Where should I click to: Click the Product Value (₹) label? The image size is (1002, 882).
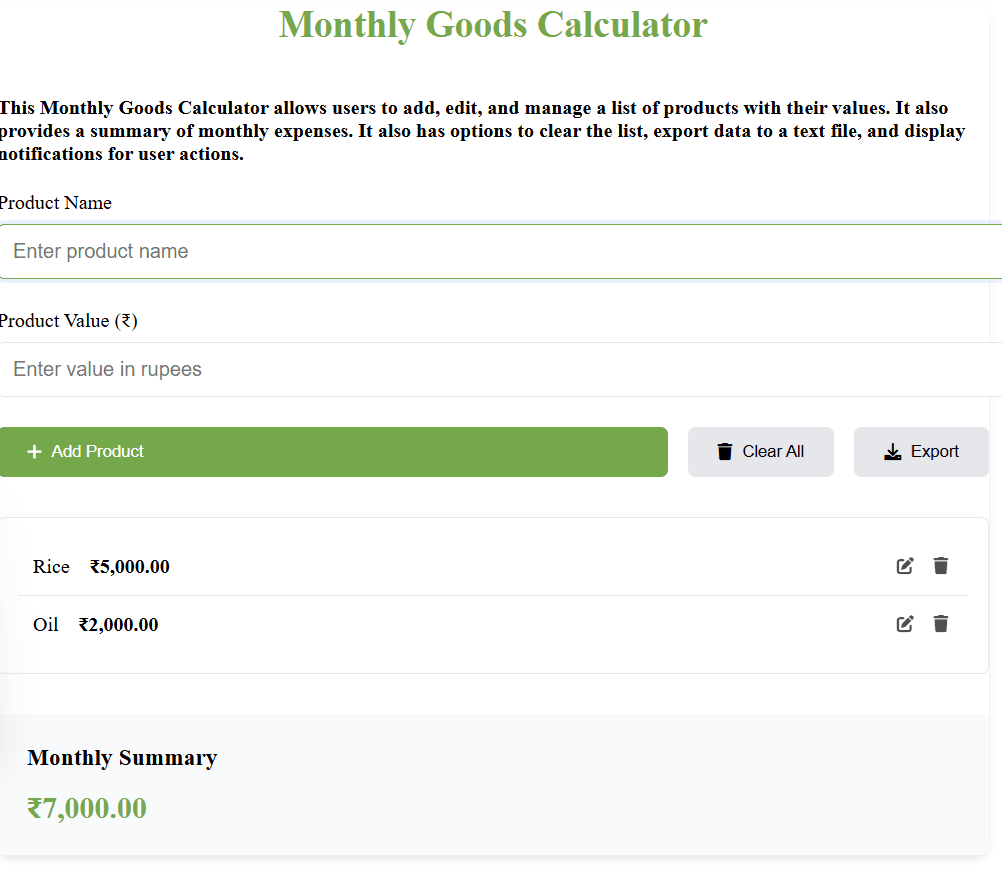pos(69,320)
